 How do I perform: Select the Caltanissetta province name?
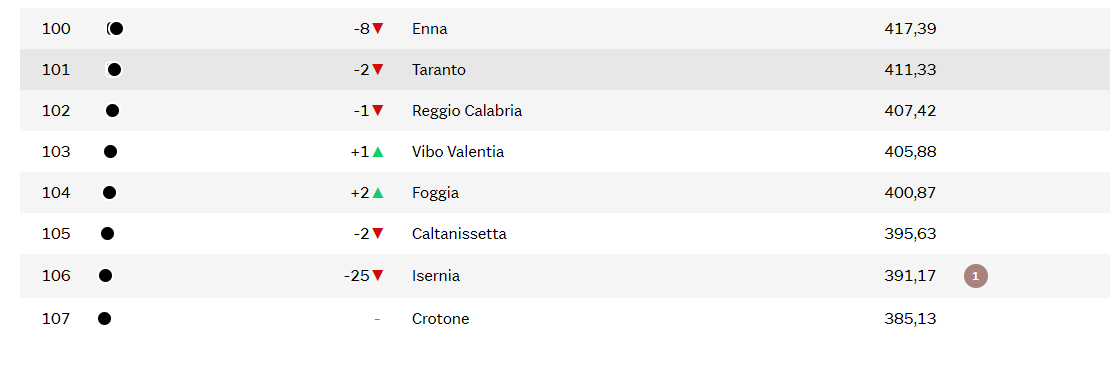click(x=459, y=234)
